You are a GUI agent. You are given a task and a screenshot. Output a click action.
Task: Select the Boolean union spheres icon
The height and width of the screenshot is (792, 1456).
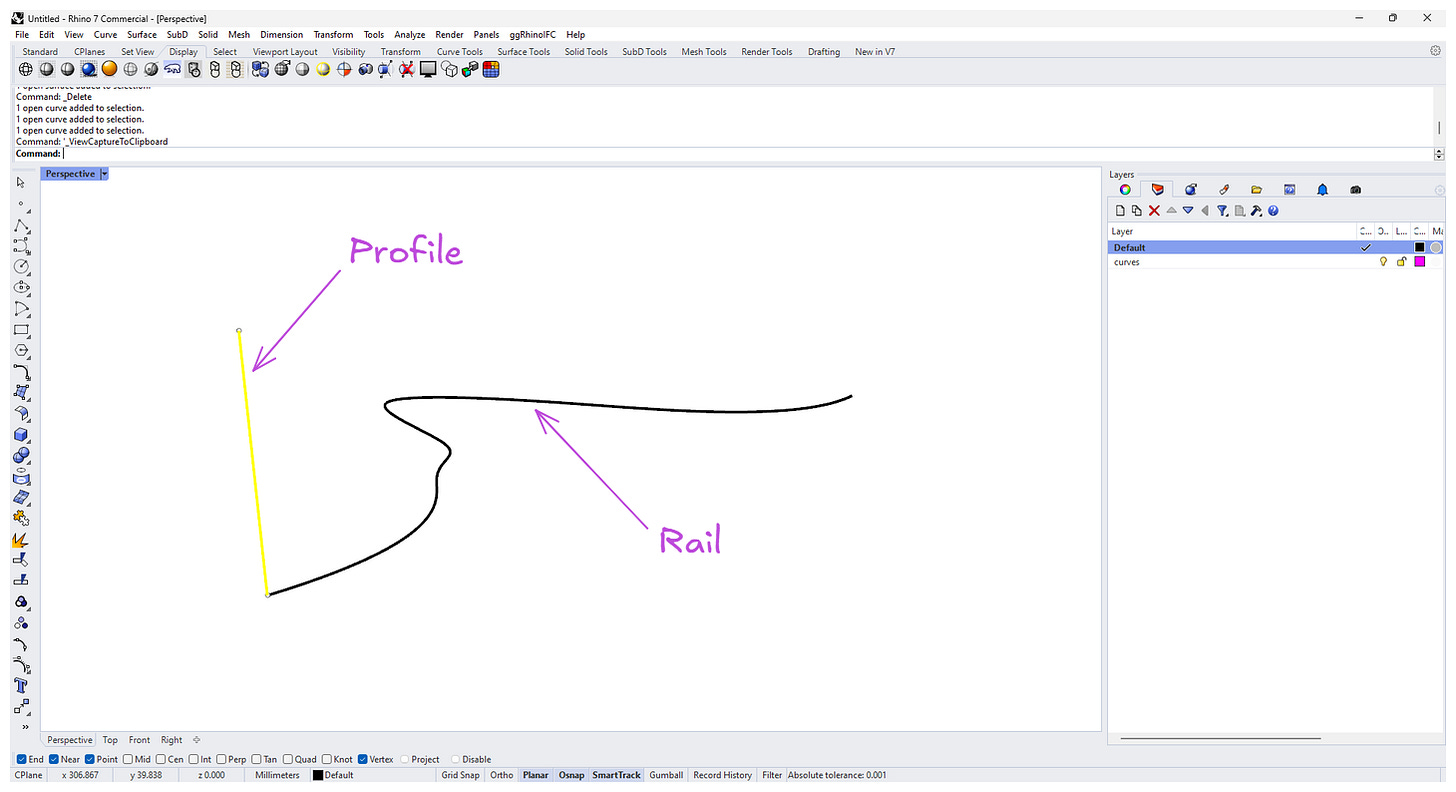21,456
